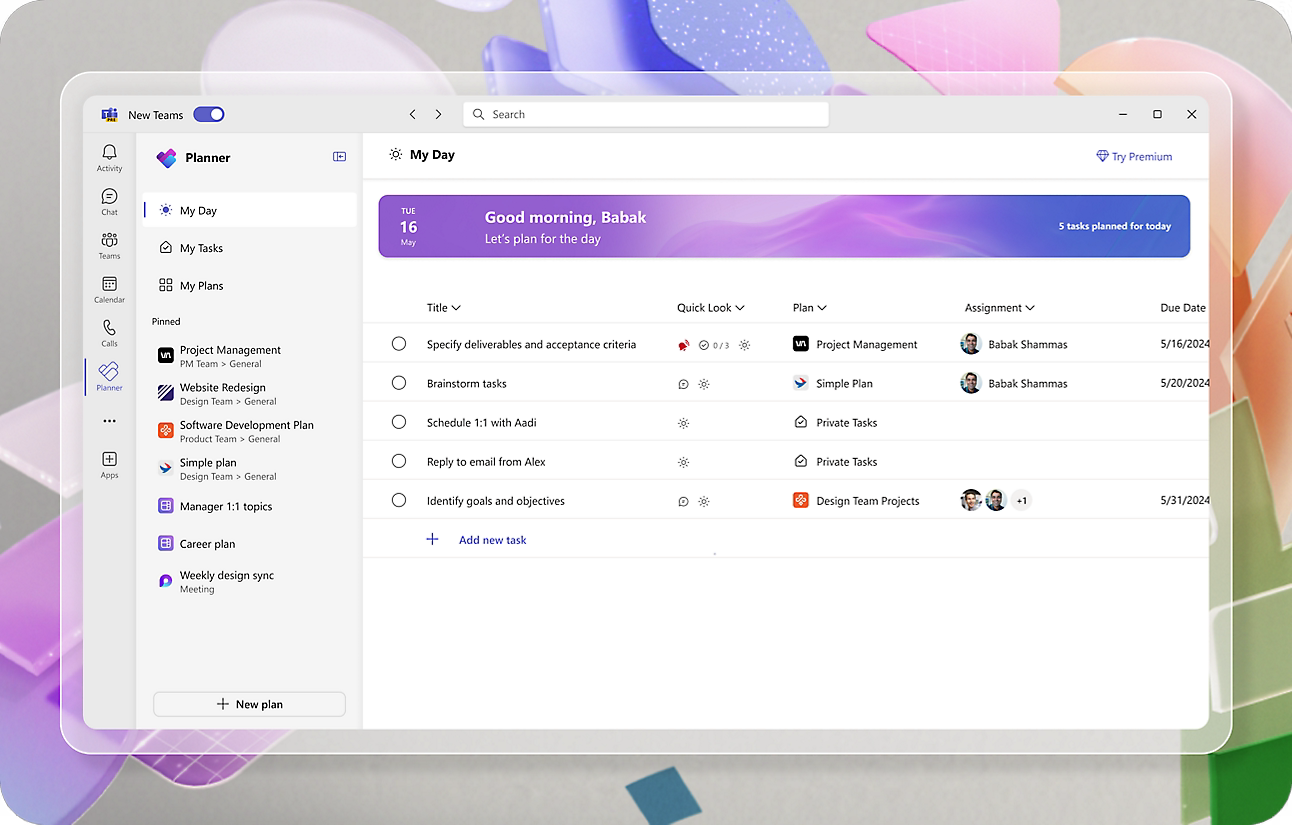Open the My Plans view
The image size is (1292, 825).
tap(200, 285)
